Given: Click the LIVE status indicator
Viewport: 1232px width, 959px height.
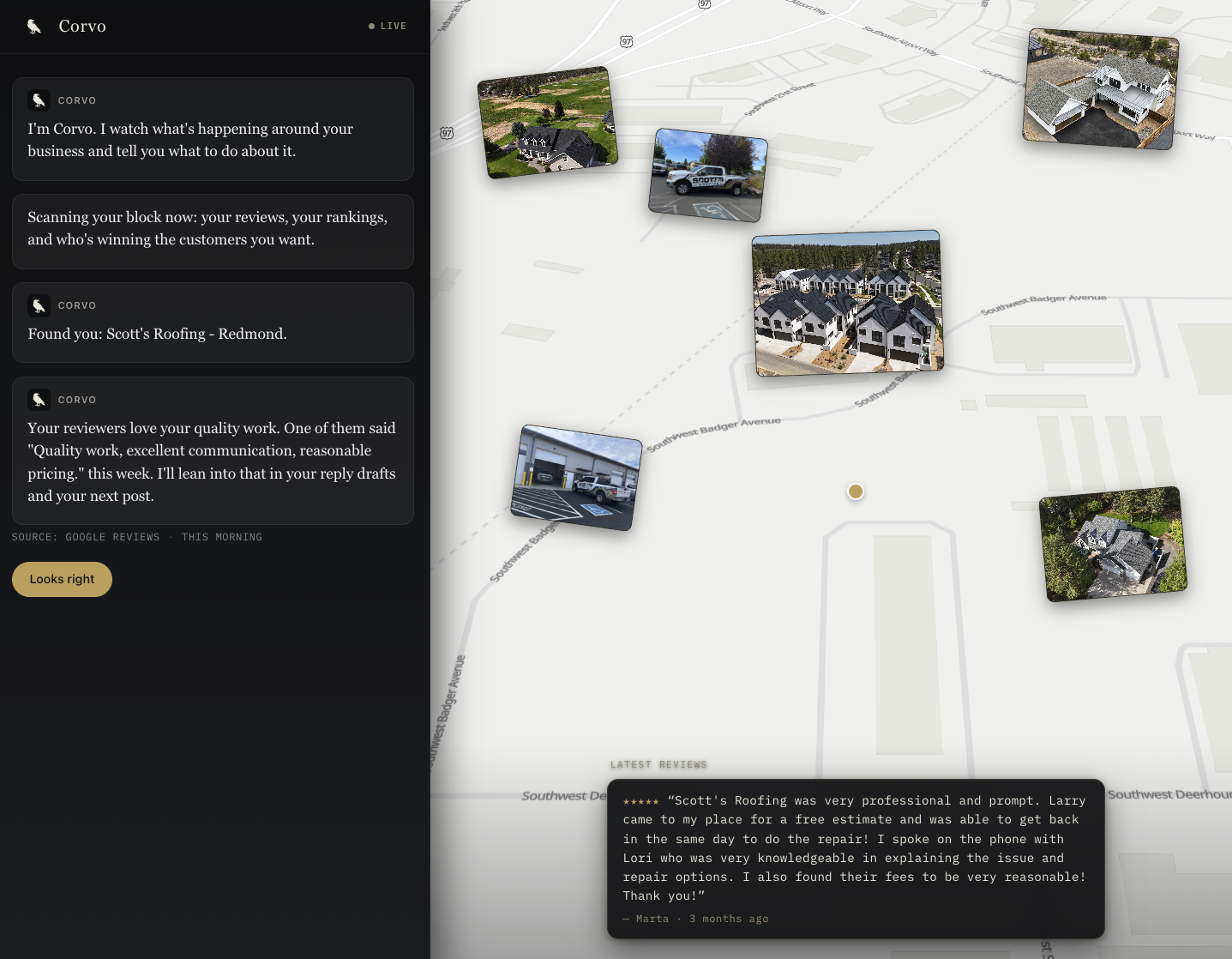Looking at the screenshot, I should [388, 27].
